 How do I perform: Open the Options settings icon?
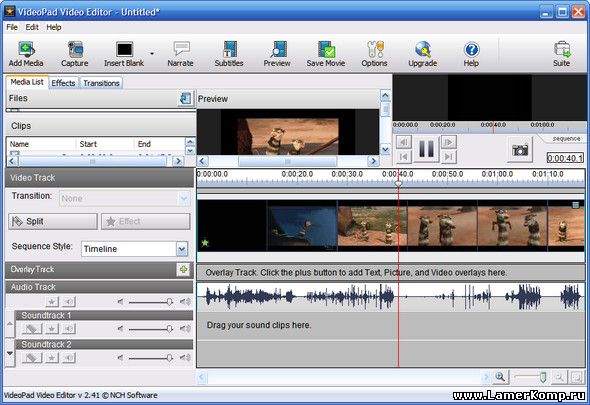(x=374, y=54)
